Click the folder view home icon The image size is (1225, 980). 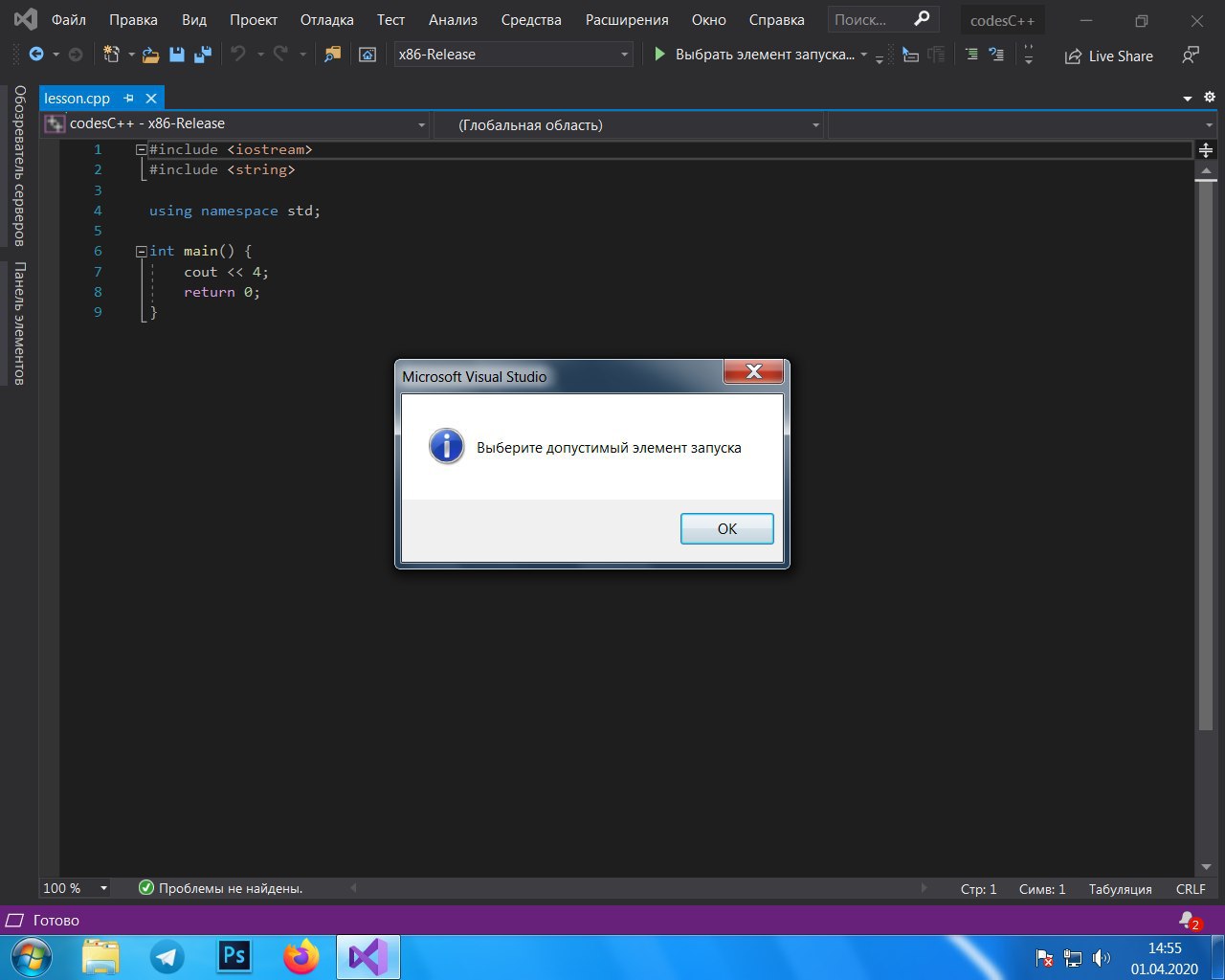point(367,55)
